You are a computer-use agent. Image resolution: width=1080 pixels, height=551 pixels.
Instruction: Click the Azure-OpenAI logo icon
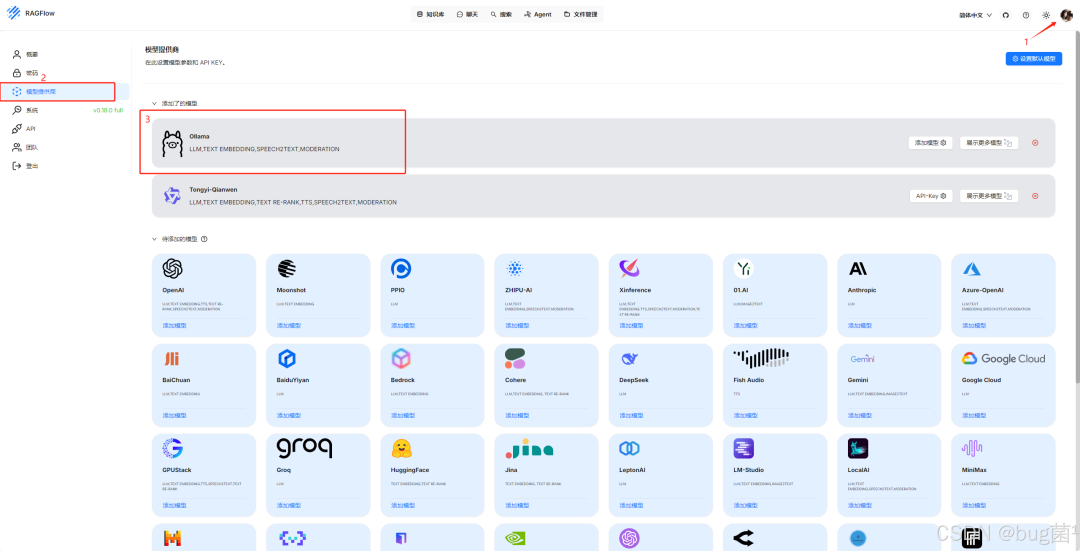tap(972, 268)
